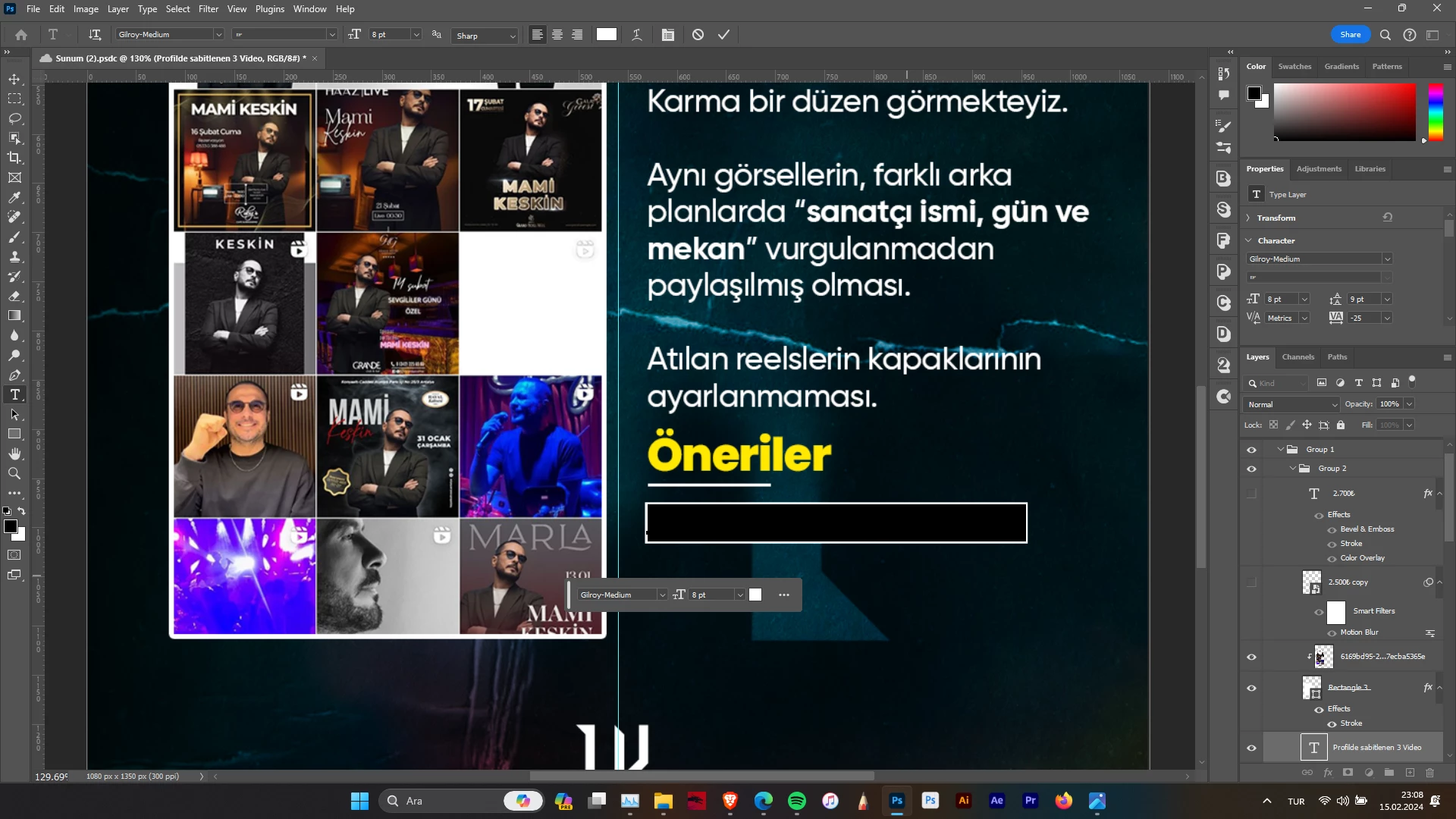The image size is (1456, 819).
Task: Show the 2.700₺ text layer
Action: point(1251,494)
